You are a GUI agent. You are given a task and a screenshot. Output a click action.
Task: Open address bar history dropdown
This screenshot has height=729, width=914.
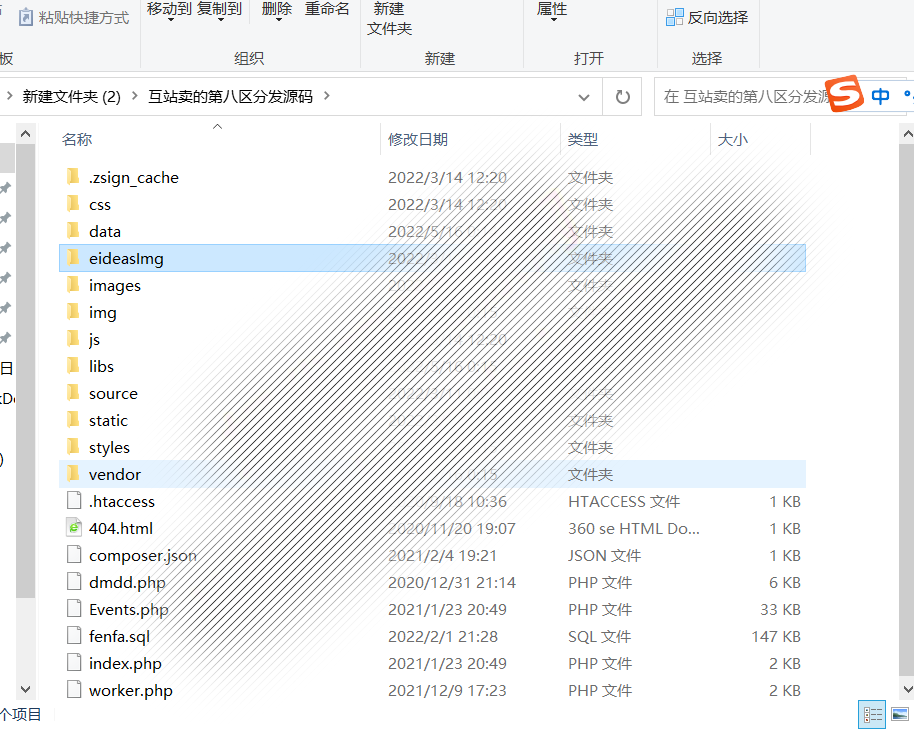click(583, 97)
